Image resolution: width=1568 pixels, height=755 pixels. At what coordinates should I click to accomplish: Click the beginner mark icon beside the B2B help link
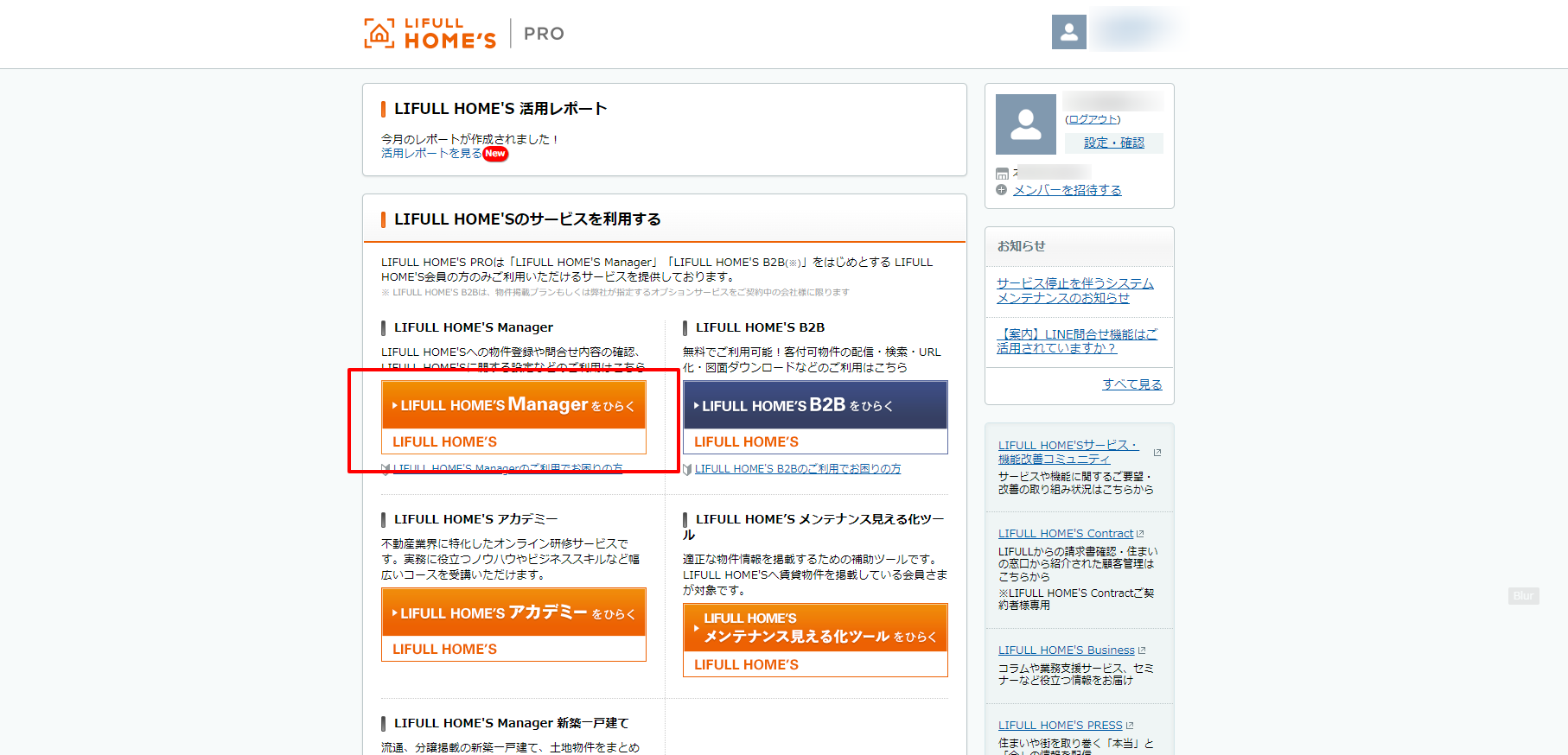[x=687, y=469]
